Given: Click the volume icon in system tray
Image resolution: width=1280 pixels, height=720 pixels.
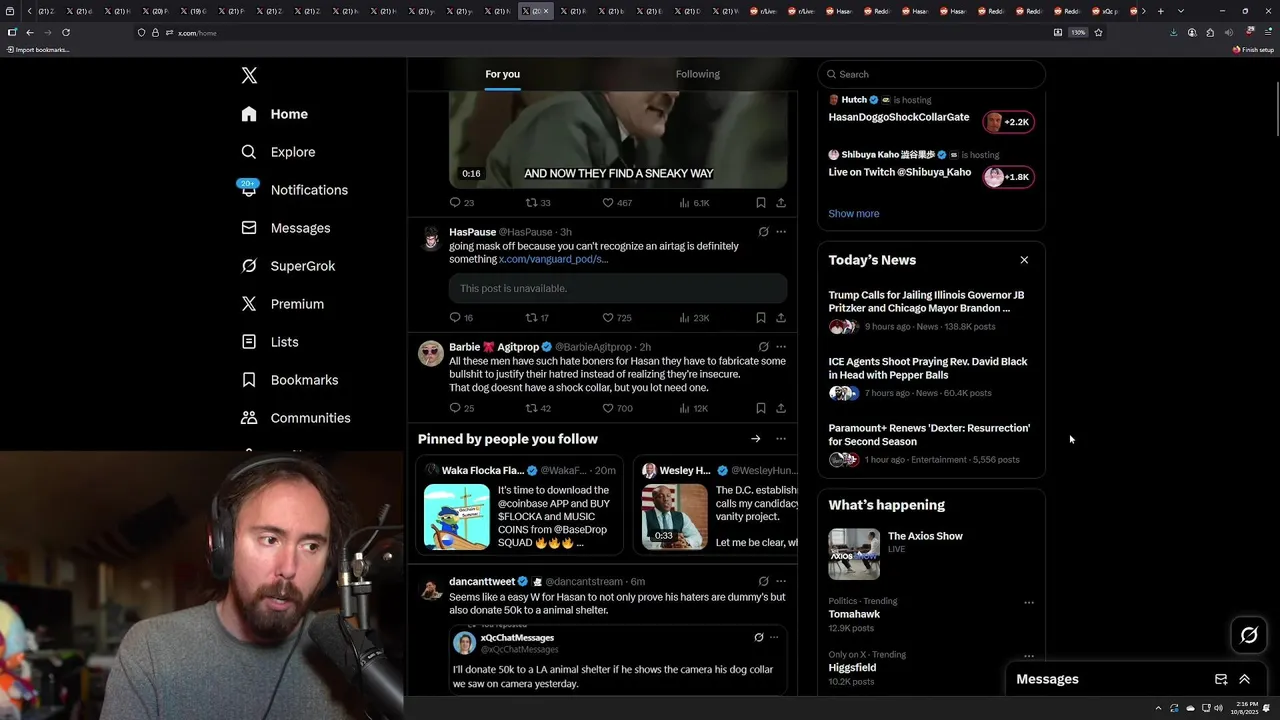Looking at the screenshot, I should pyautogui.click(x=1218, y=708).
